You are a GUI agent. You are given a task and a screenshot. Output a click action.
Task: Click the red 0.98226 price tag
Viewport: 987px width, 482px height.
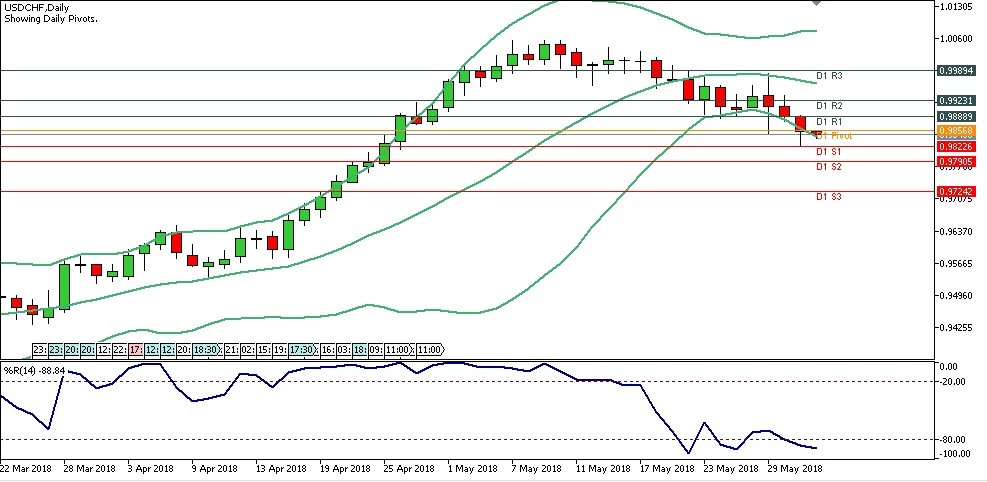point(957,147)
